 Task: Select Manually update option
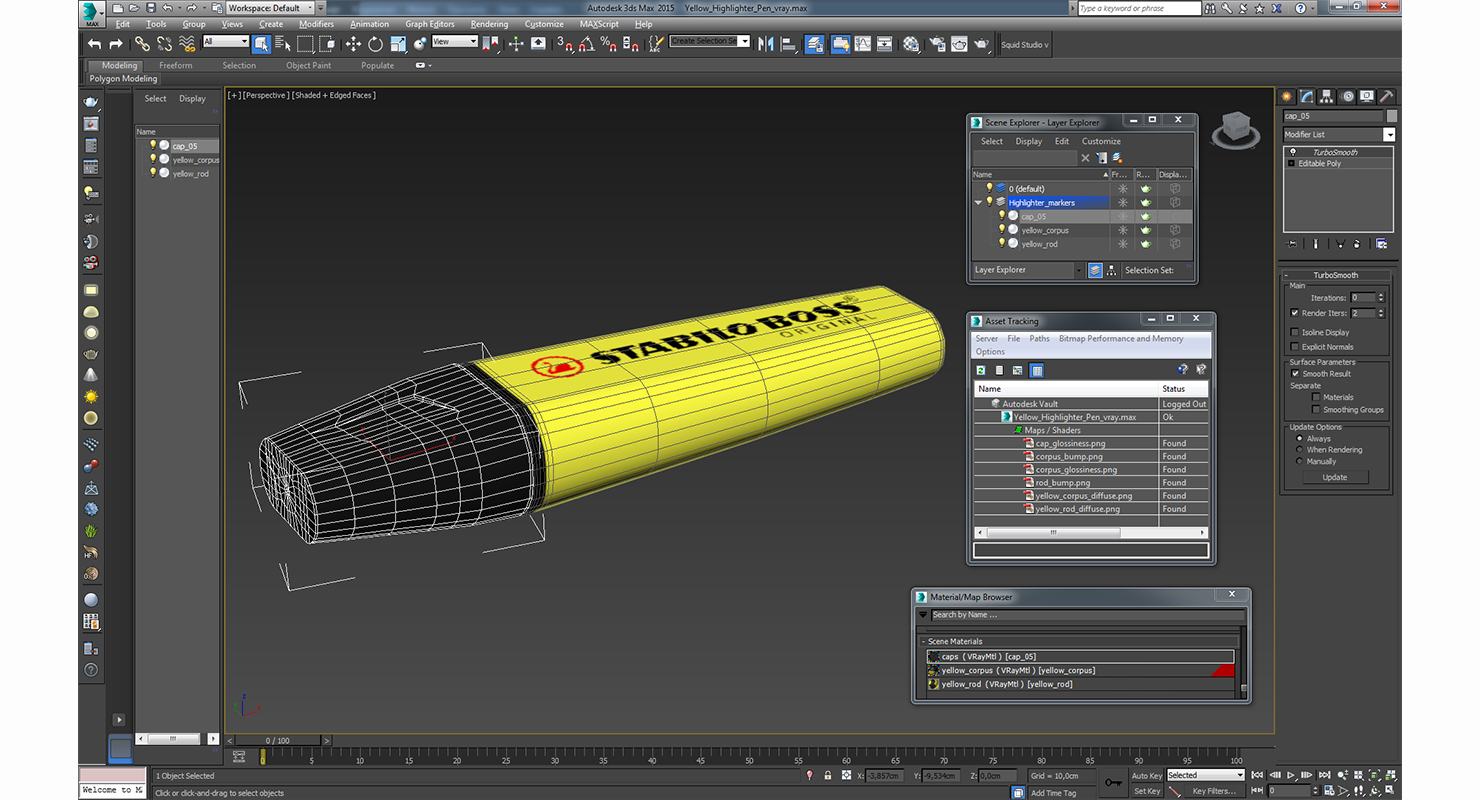[1300, 462]
